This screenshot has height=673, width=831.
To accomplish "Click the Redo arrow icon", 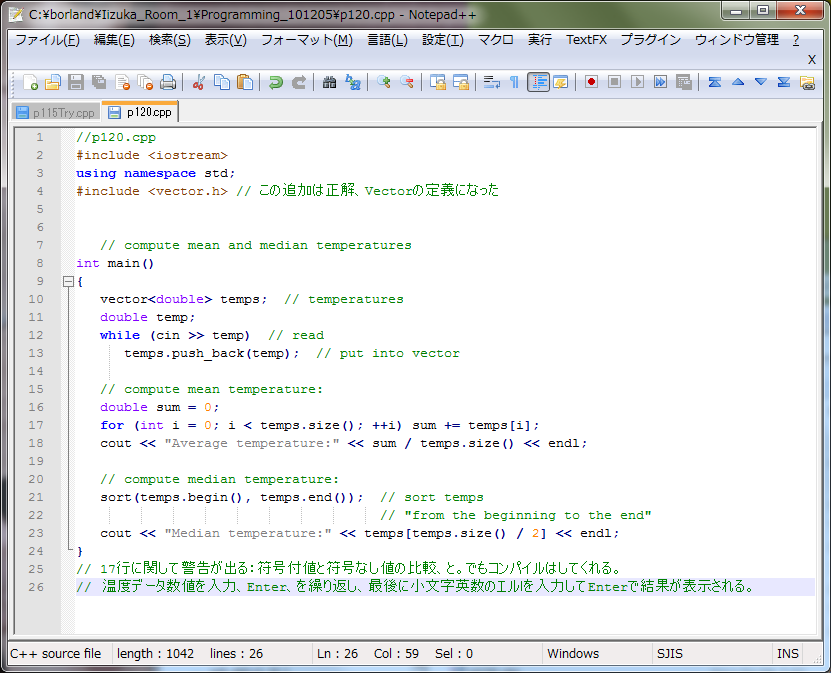I will coord(299,82).
